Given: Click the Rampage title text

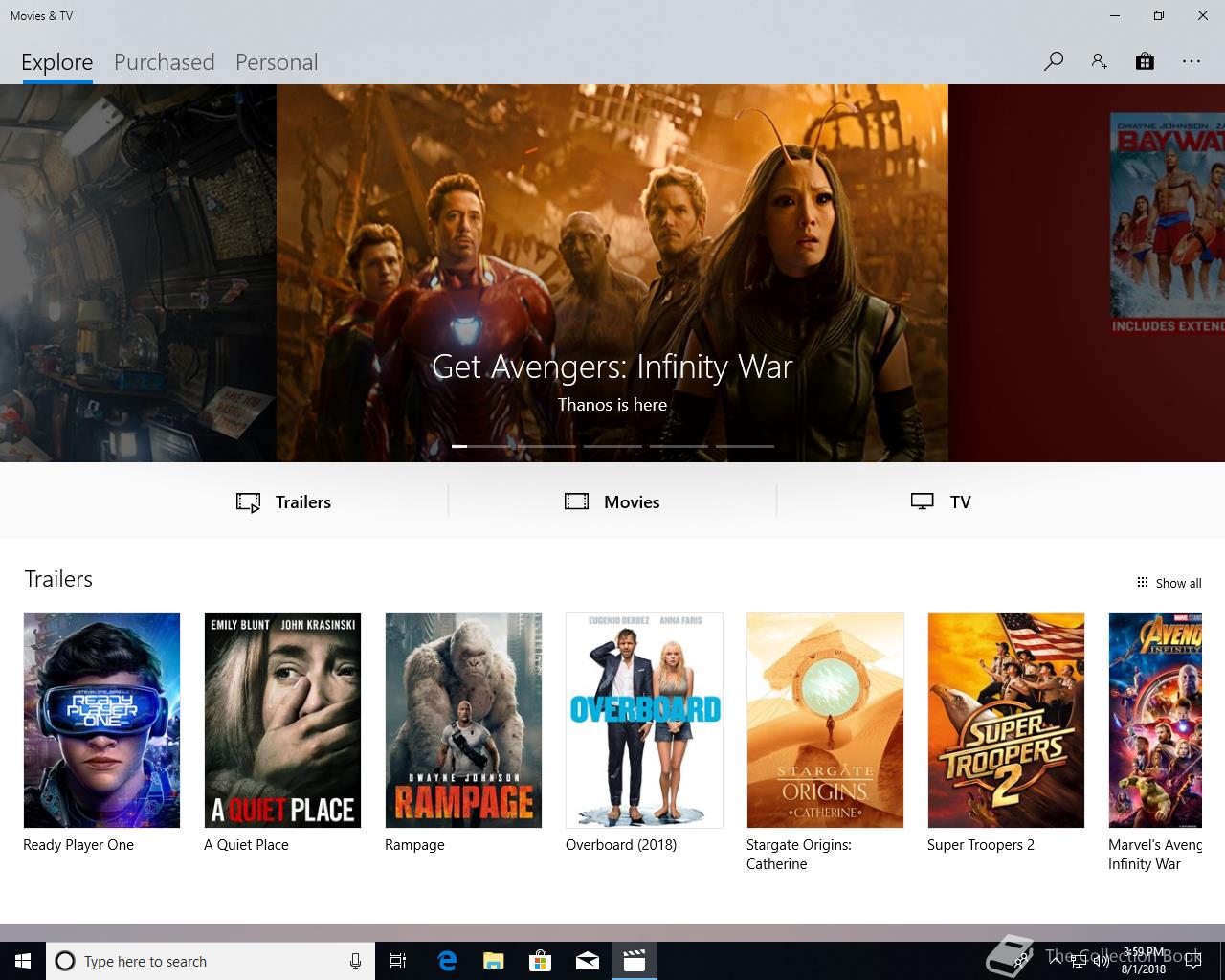Looking at the screenshot, I should coord(414,845).
